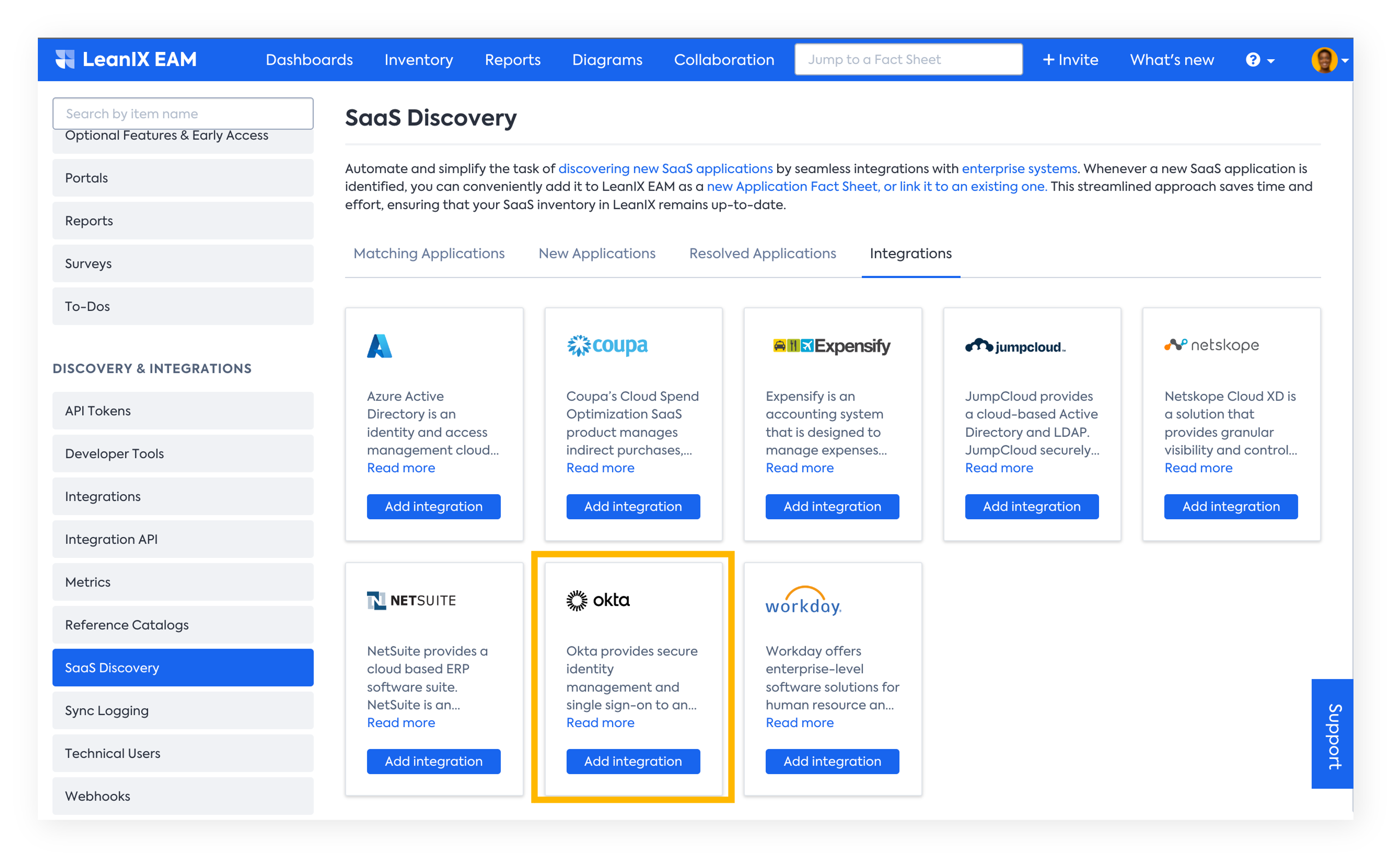
Task: Click the LeanIX EAM logo icon
Action: tap(65, 59)
